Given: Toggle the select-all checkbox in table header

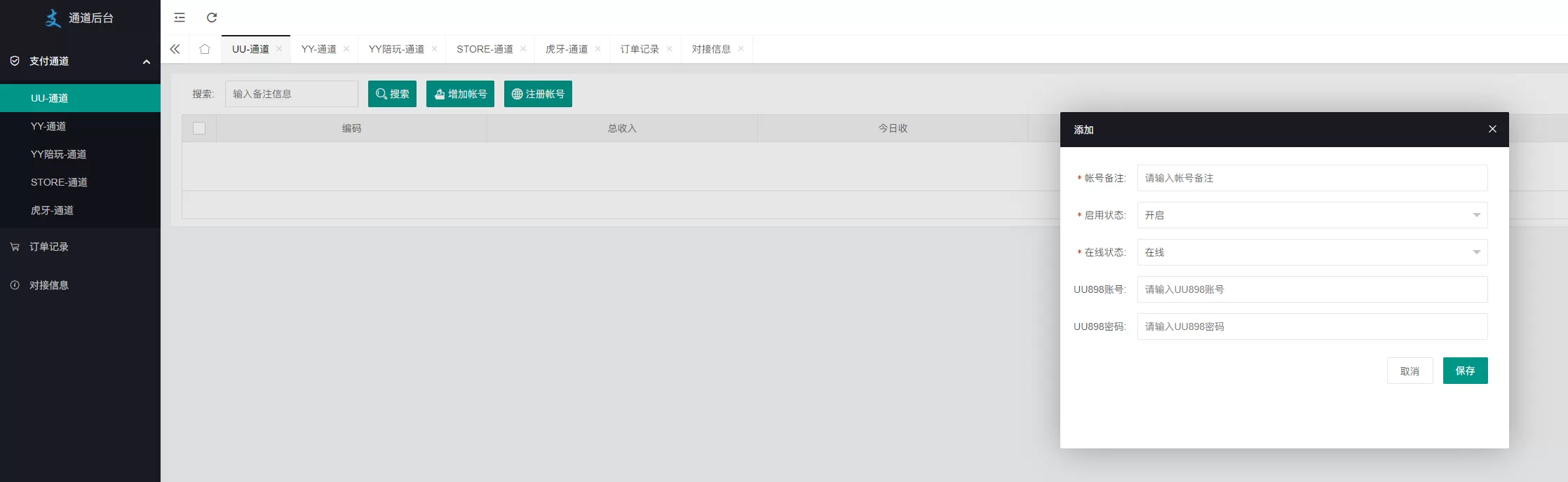Looking at the screenshot, I should [x=199, y=128].
